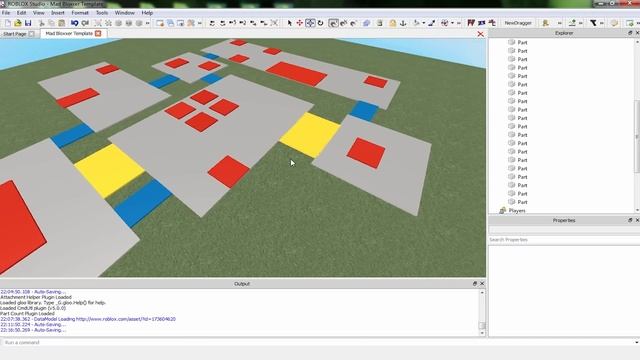Click the 'Loaded CmdUtl plugin' output line
Image resolution: width=640 pixels, height=360 pixels.
[33, 308]
